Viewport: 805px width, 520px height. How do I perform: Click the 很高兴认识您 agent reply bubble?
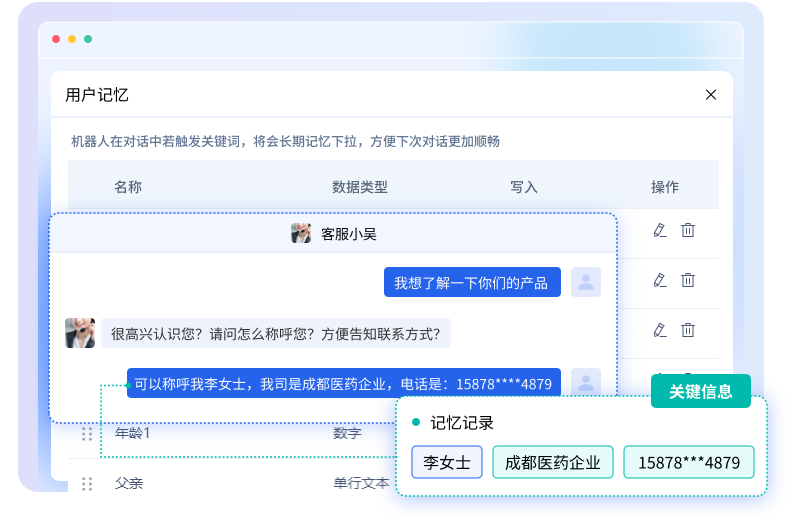(x=276, y=333)
